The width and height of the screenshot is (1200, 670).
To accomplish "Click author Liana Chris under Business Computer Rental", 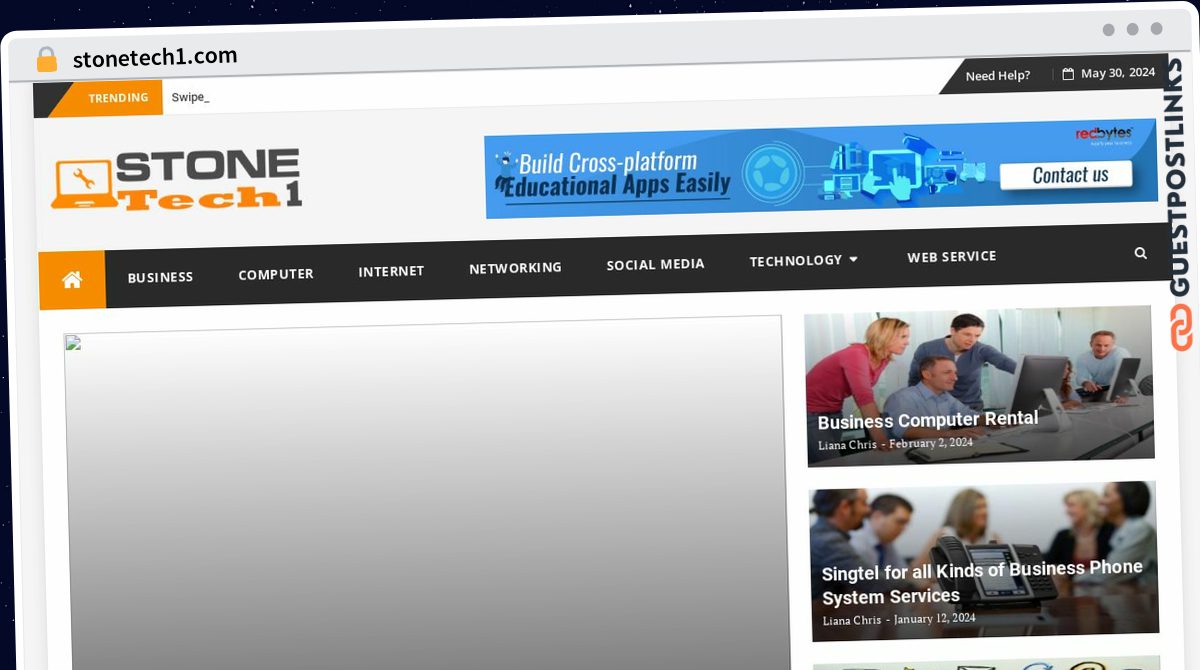I will (x=847, y=445).
